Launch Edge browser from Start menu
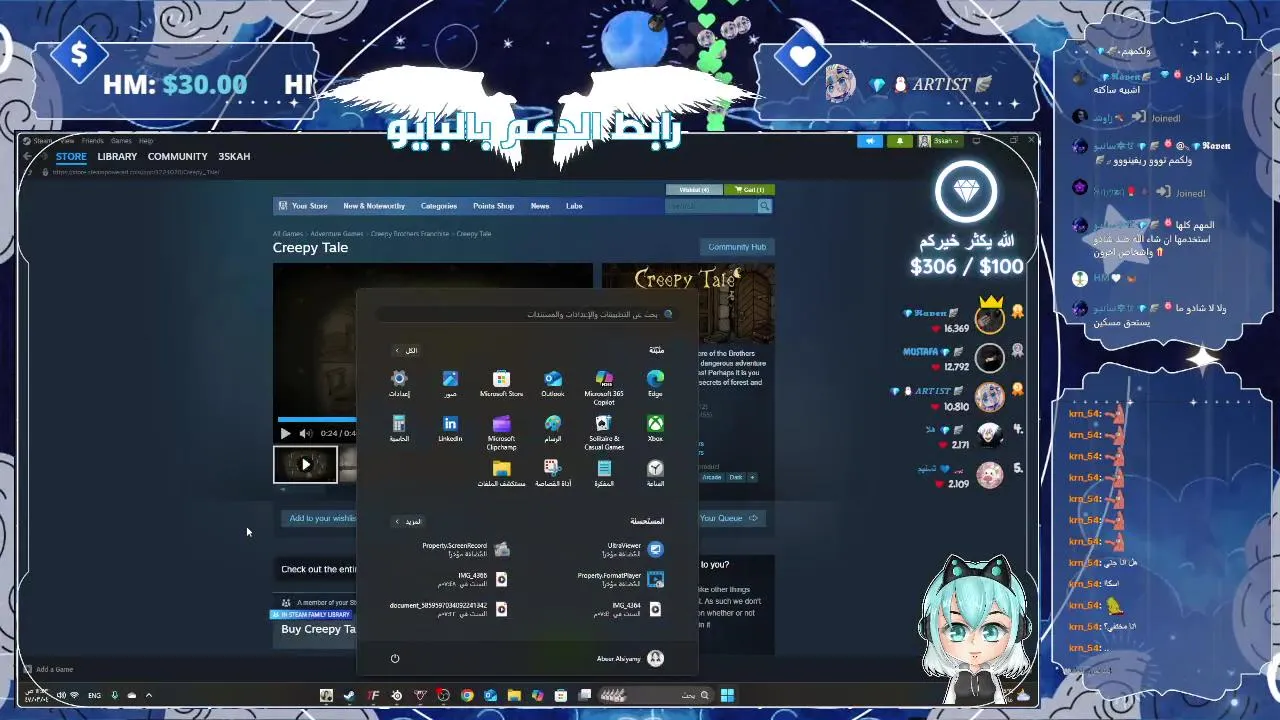Screen dimensions: 1280x720 pyautogui.click(x=655, y=384)
